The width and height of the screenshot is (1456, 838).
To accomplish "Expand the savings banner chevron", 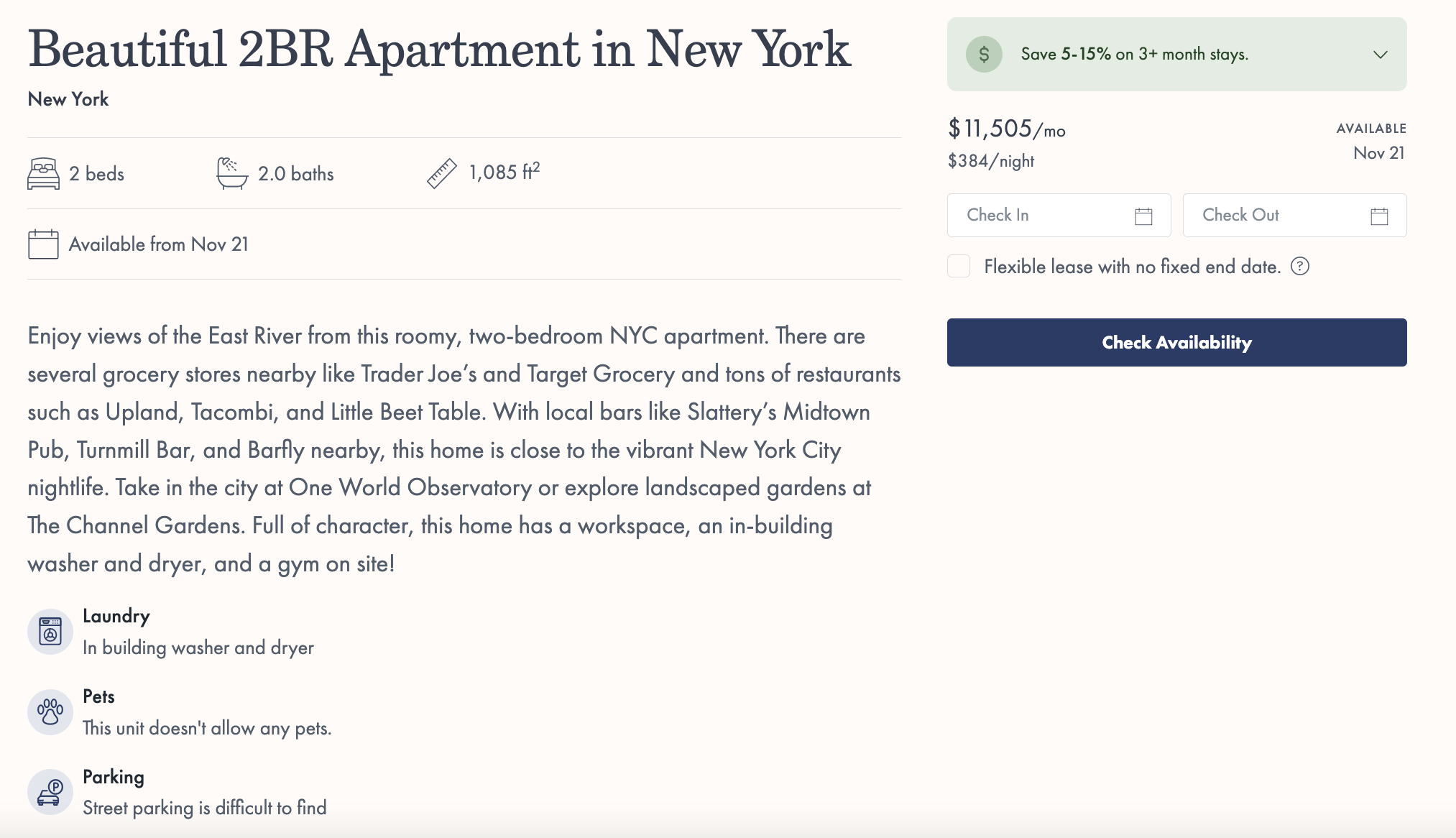I will click(1380, 55).
